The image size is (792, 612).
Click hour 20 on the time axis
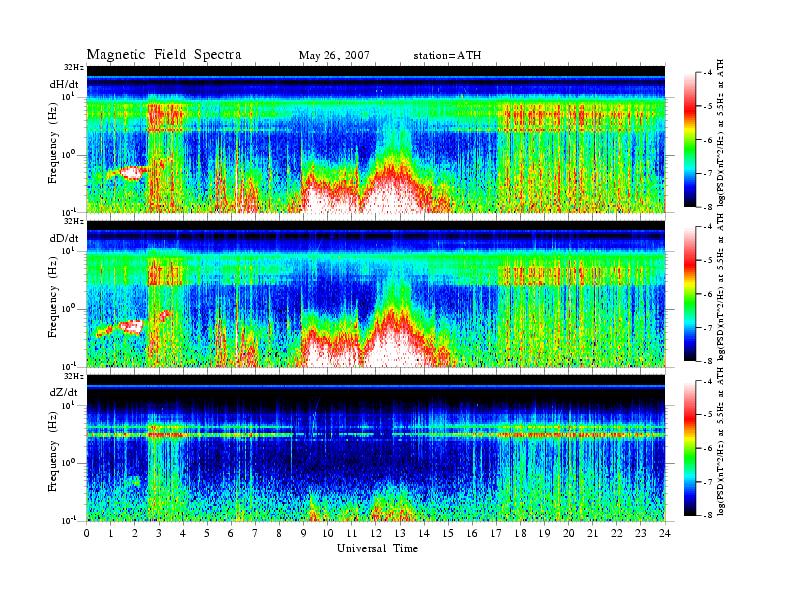pyautogui.click(x=569, y=534)
